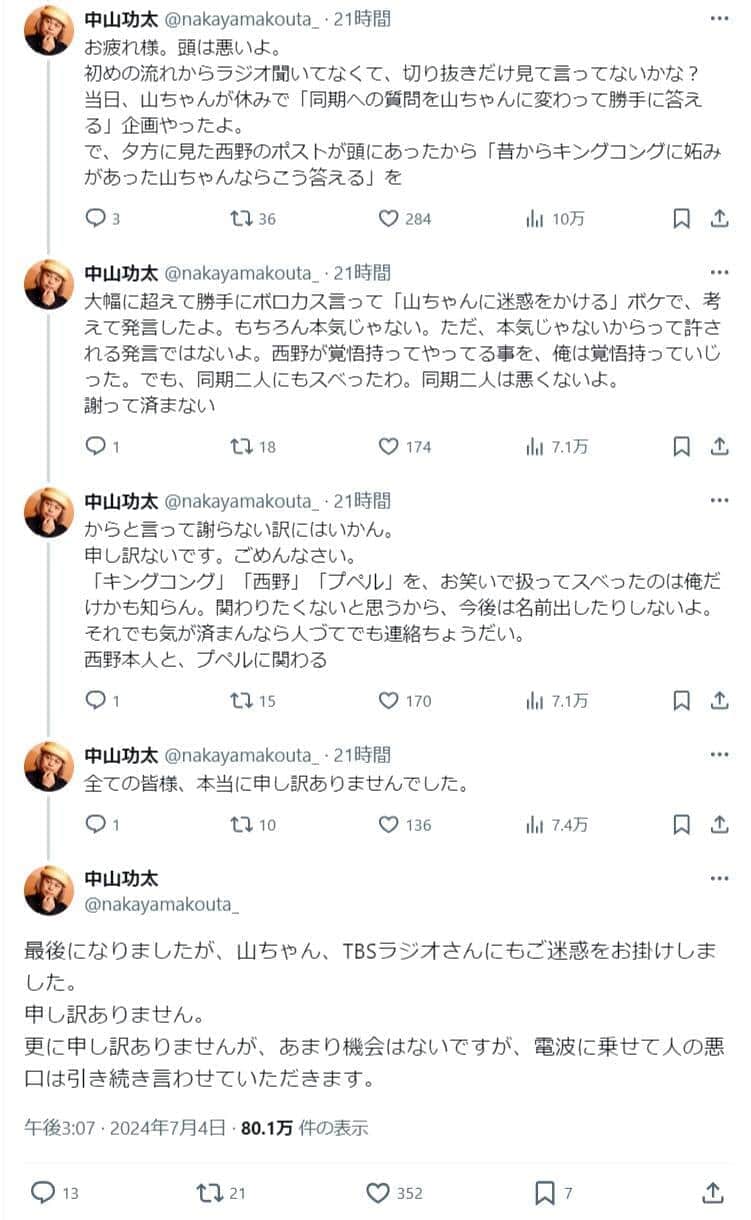This screenshot has width=751, height=1220.
Task: Open the reply icon on the final tweet
Action: pos(41,1192)
